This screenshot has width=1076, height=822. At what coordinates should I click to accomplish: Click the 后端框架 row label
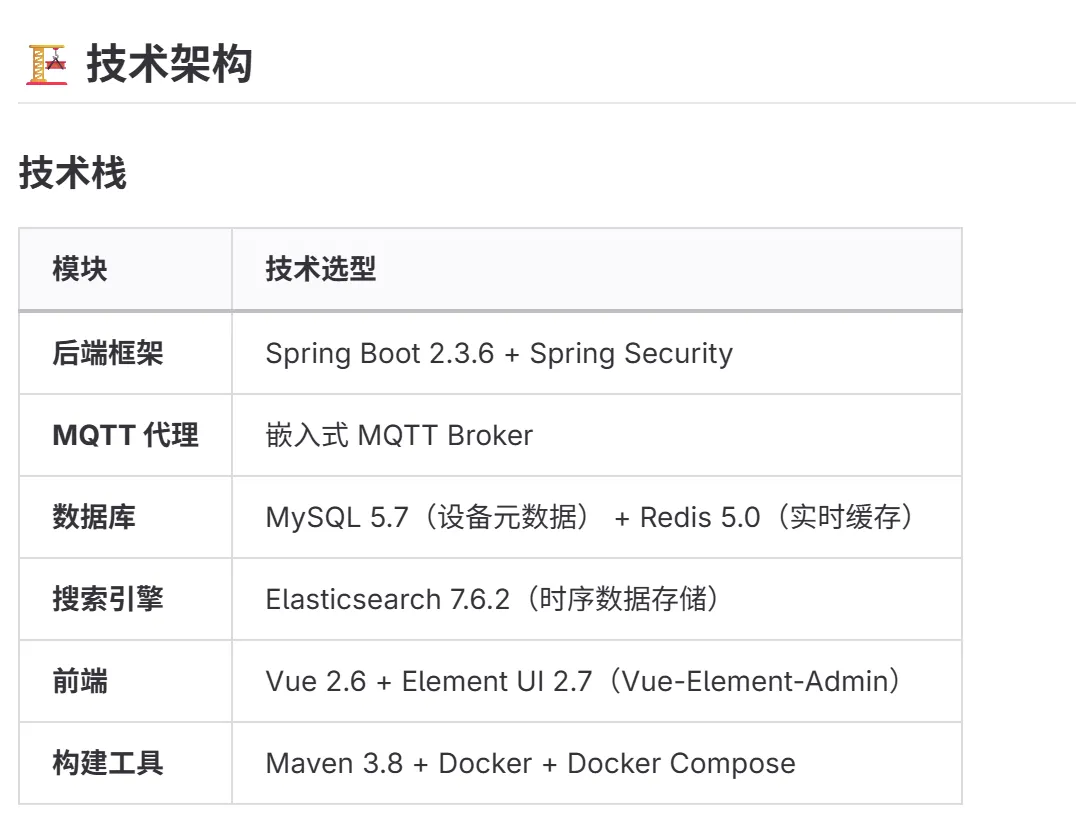coord(108,353)
